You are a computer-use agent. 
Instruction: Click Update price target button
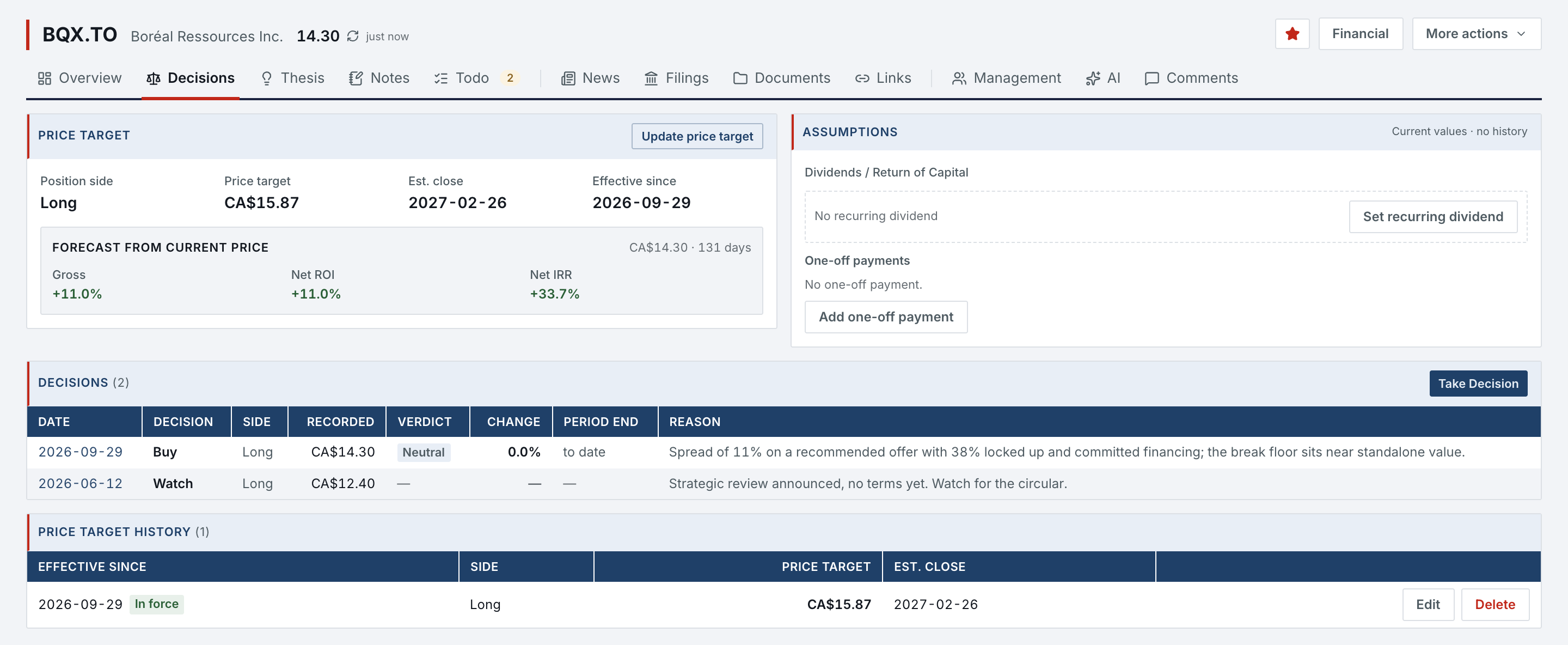coord(697,136)
